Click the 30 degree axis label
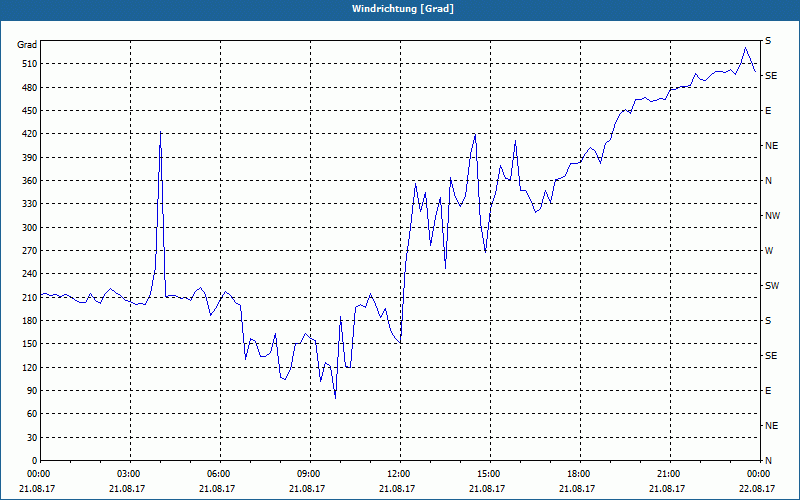This screenshot has width=800, height=500. [x=32, y=437]
